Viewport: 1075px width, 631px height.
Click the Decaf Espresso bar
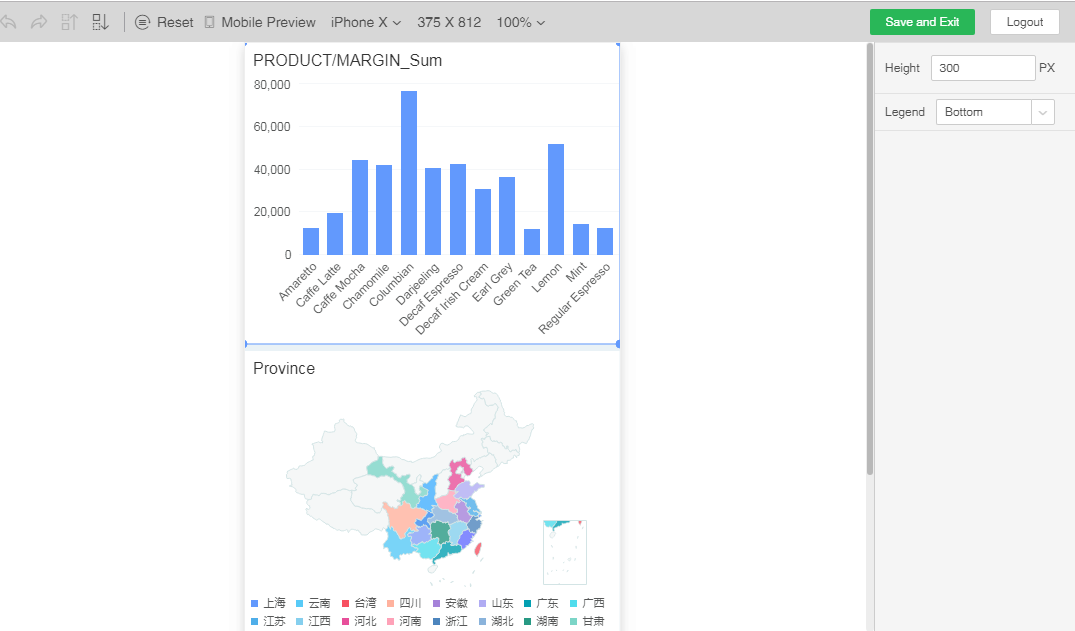coord(458,210)
